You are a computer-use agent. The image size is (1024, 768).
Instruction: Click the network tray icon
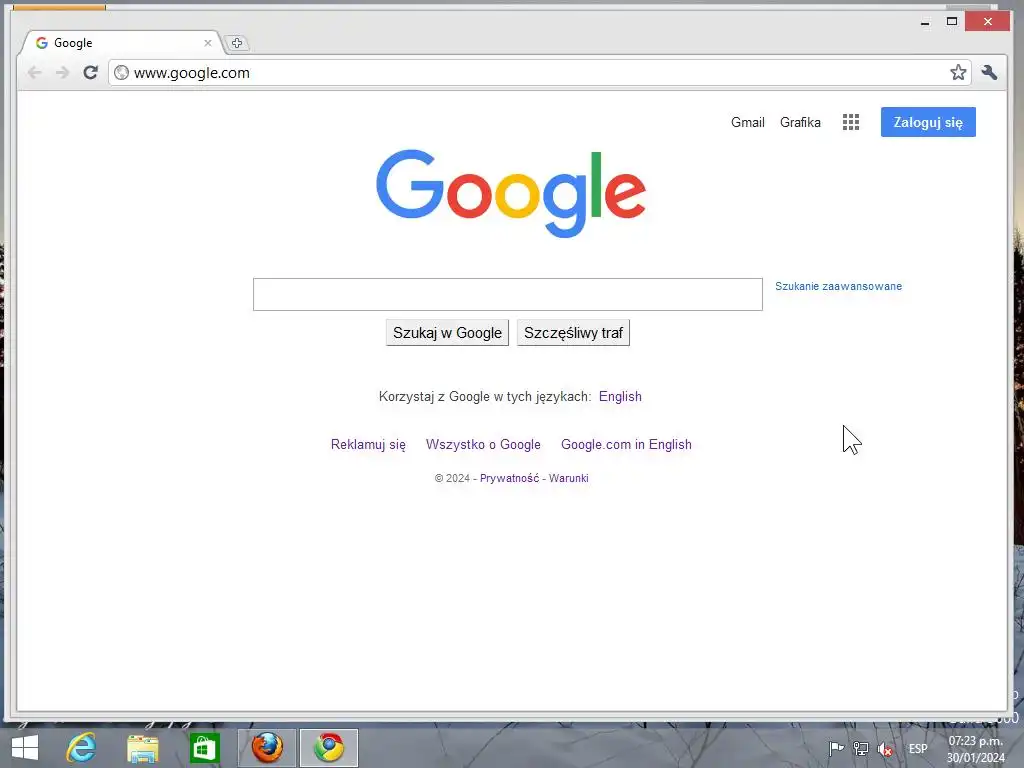click(861, 749)
